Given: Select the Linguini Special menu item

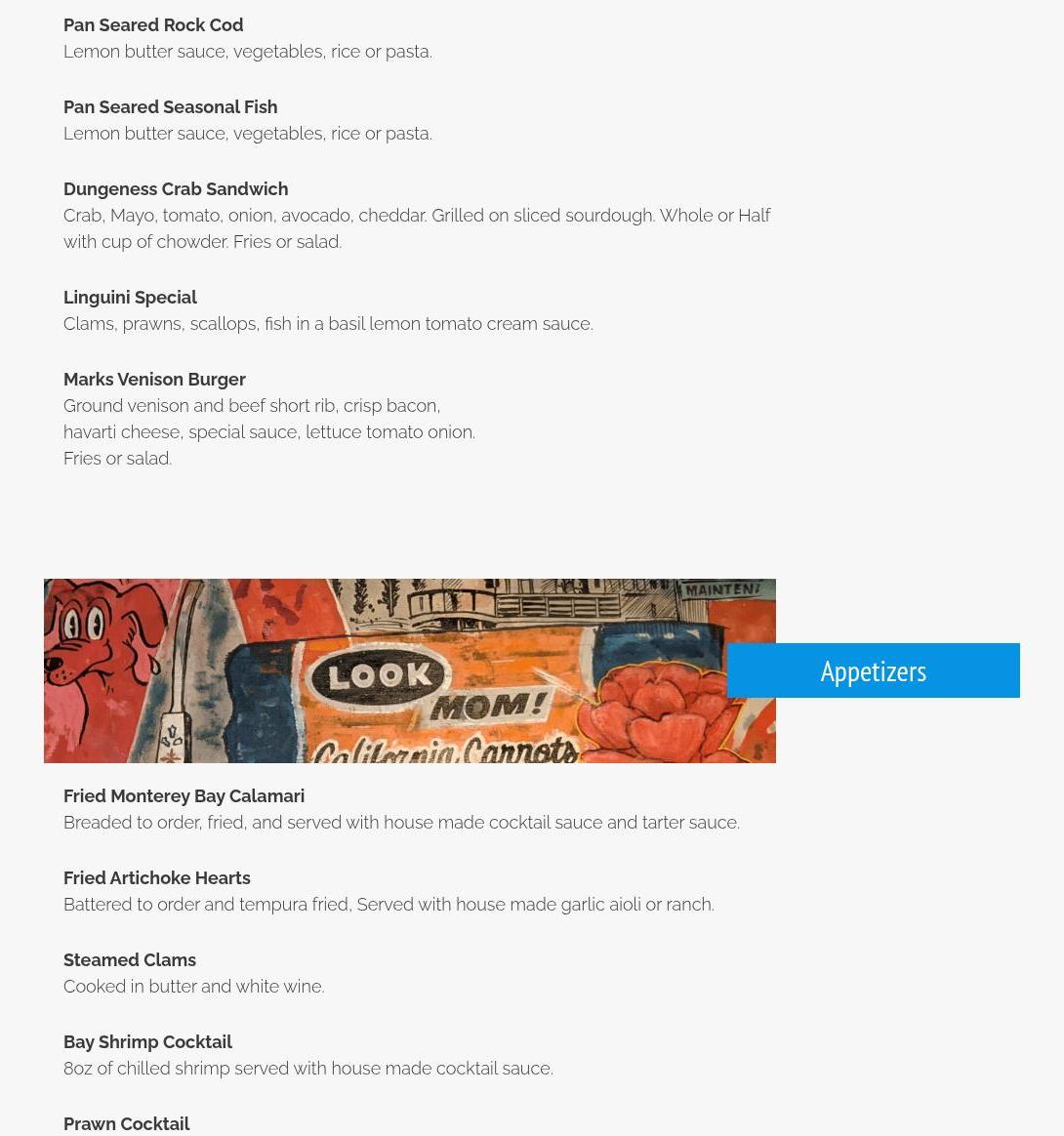Looking at the screenshot, I should [130, 298].
